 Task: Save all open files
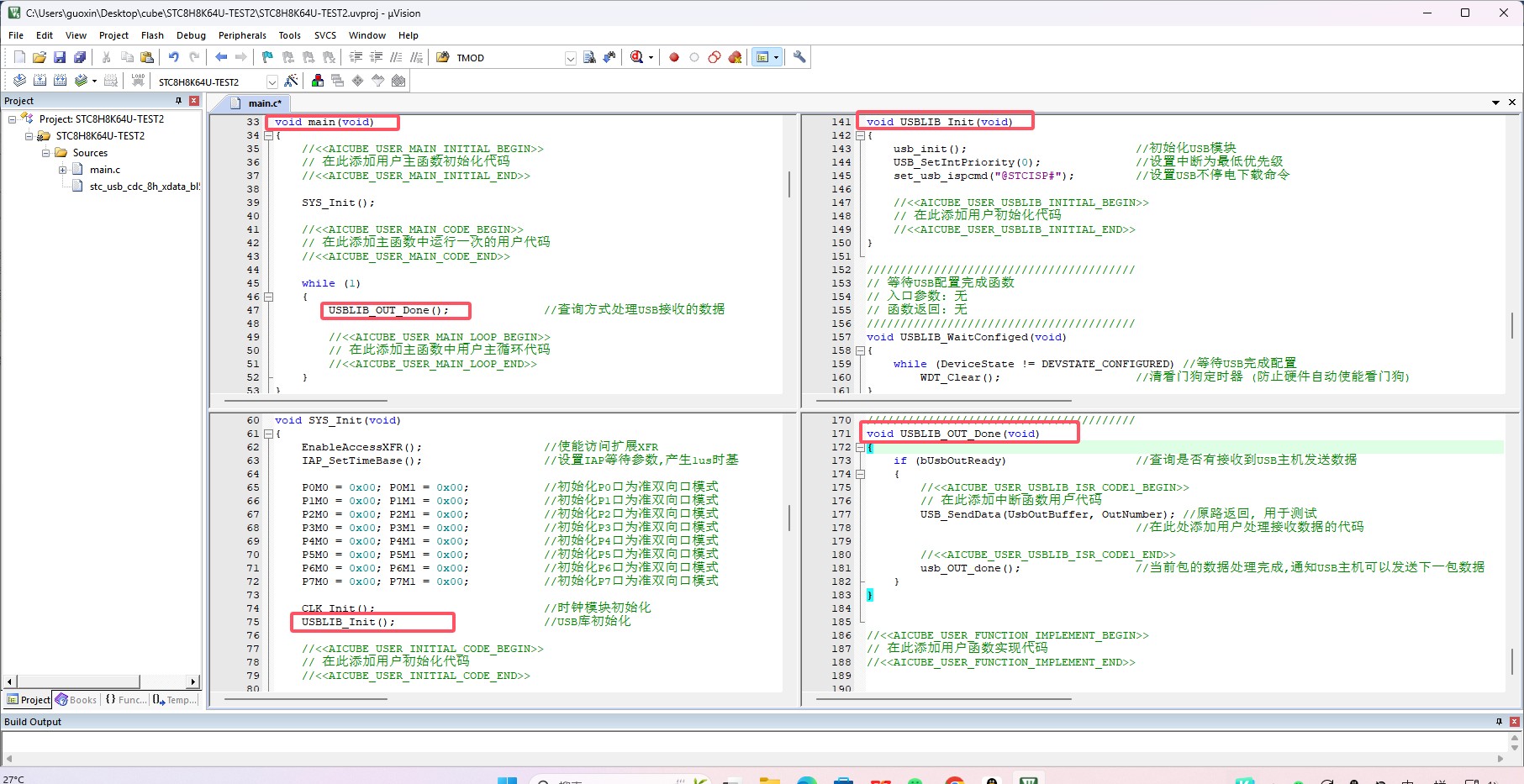click(80, 57)
